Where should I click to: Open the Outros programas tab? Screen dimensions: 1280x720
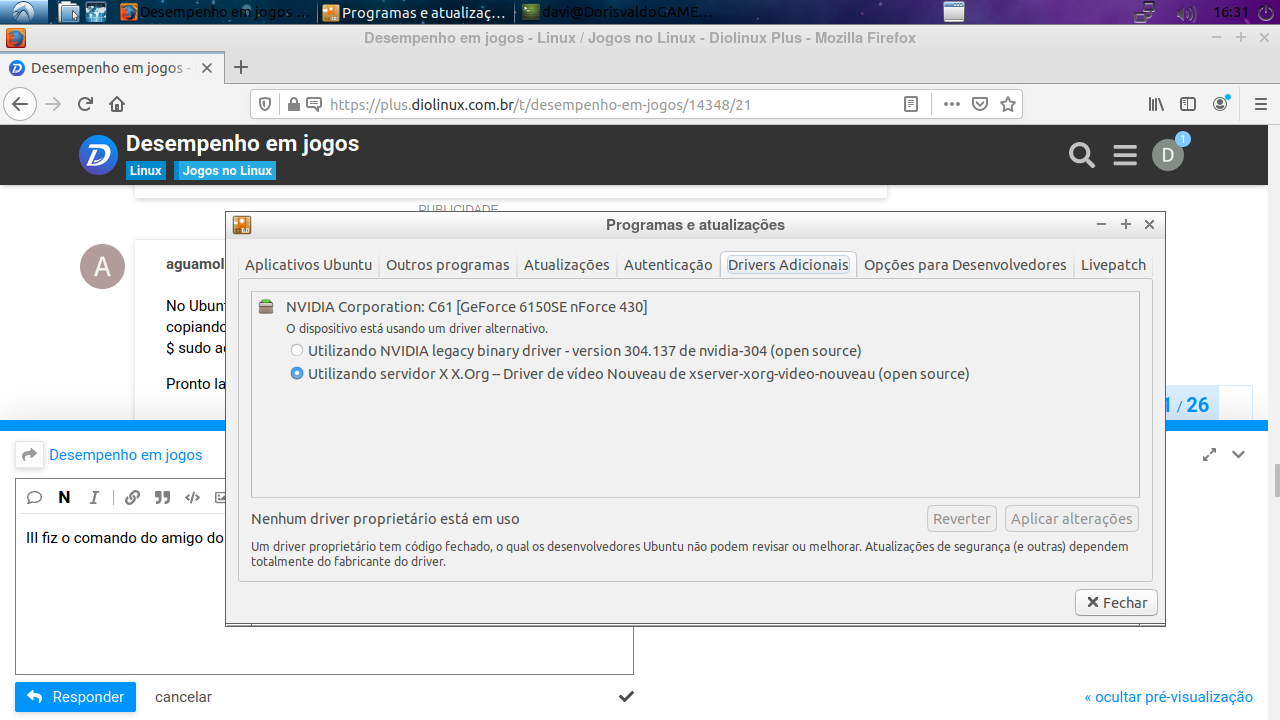(x=447, y=265)
